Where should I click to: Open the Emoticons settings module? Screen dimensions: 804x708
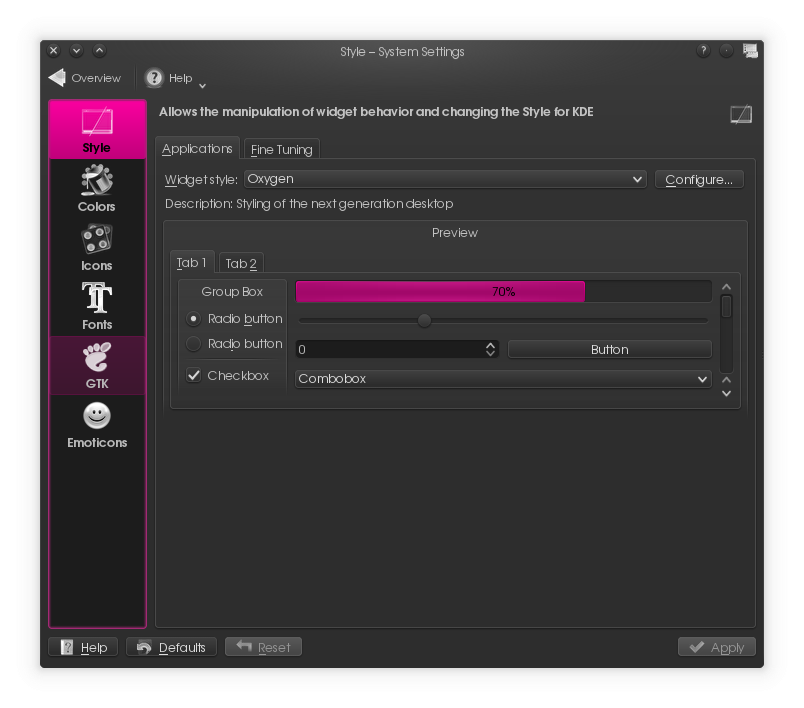(97, 425)
